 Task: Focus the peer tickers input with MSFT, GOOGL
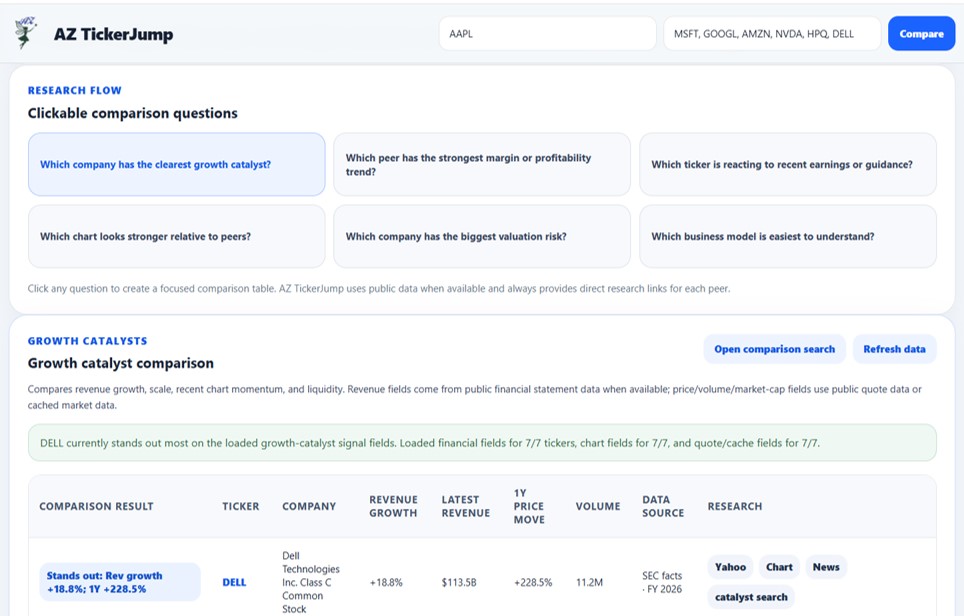pos(772,34)
